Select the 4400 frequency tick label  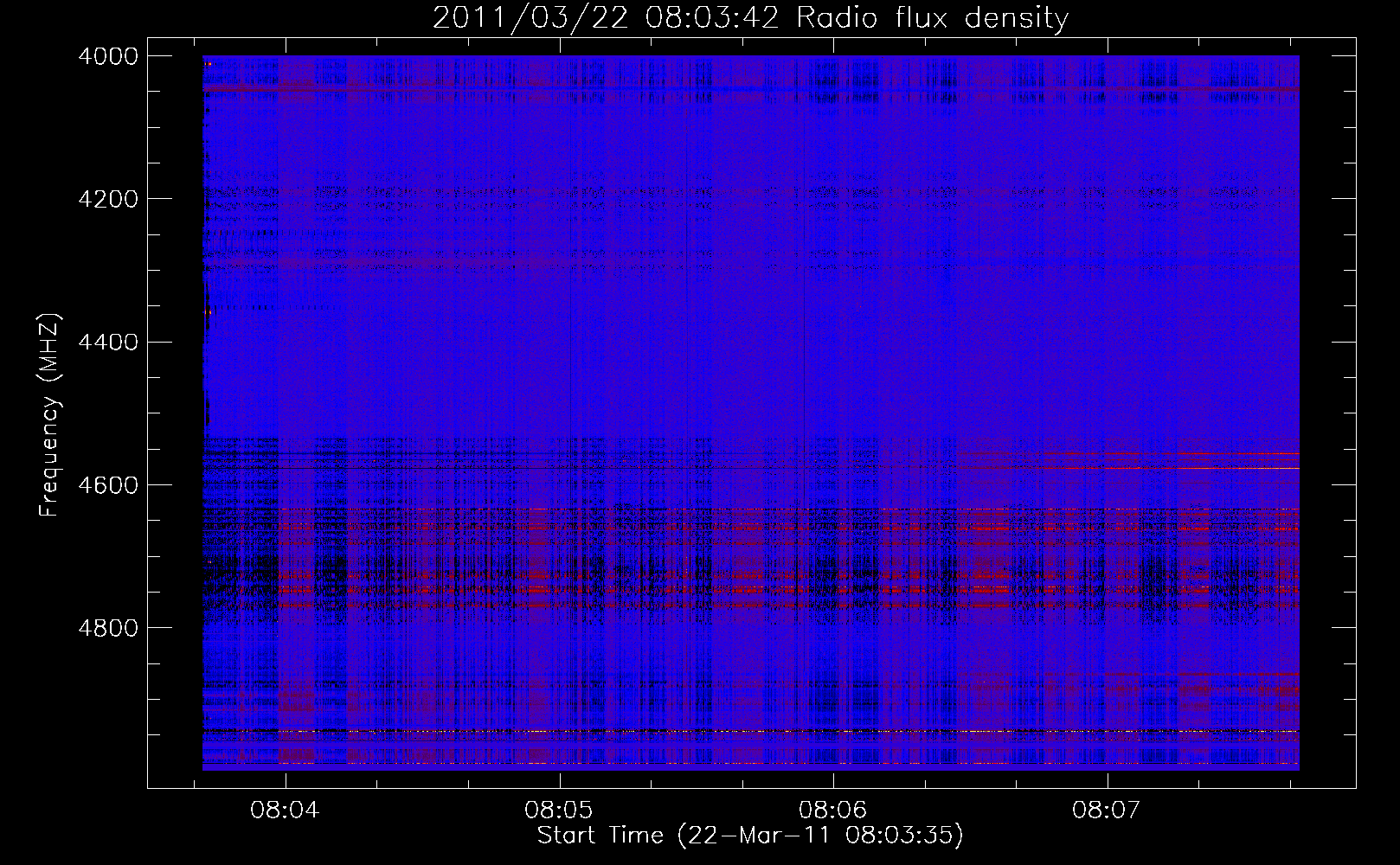pos(108,342)
